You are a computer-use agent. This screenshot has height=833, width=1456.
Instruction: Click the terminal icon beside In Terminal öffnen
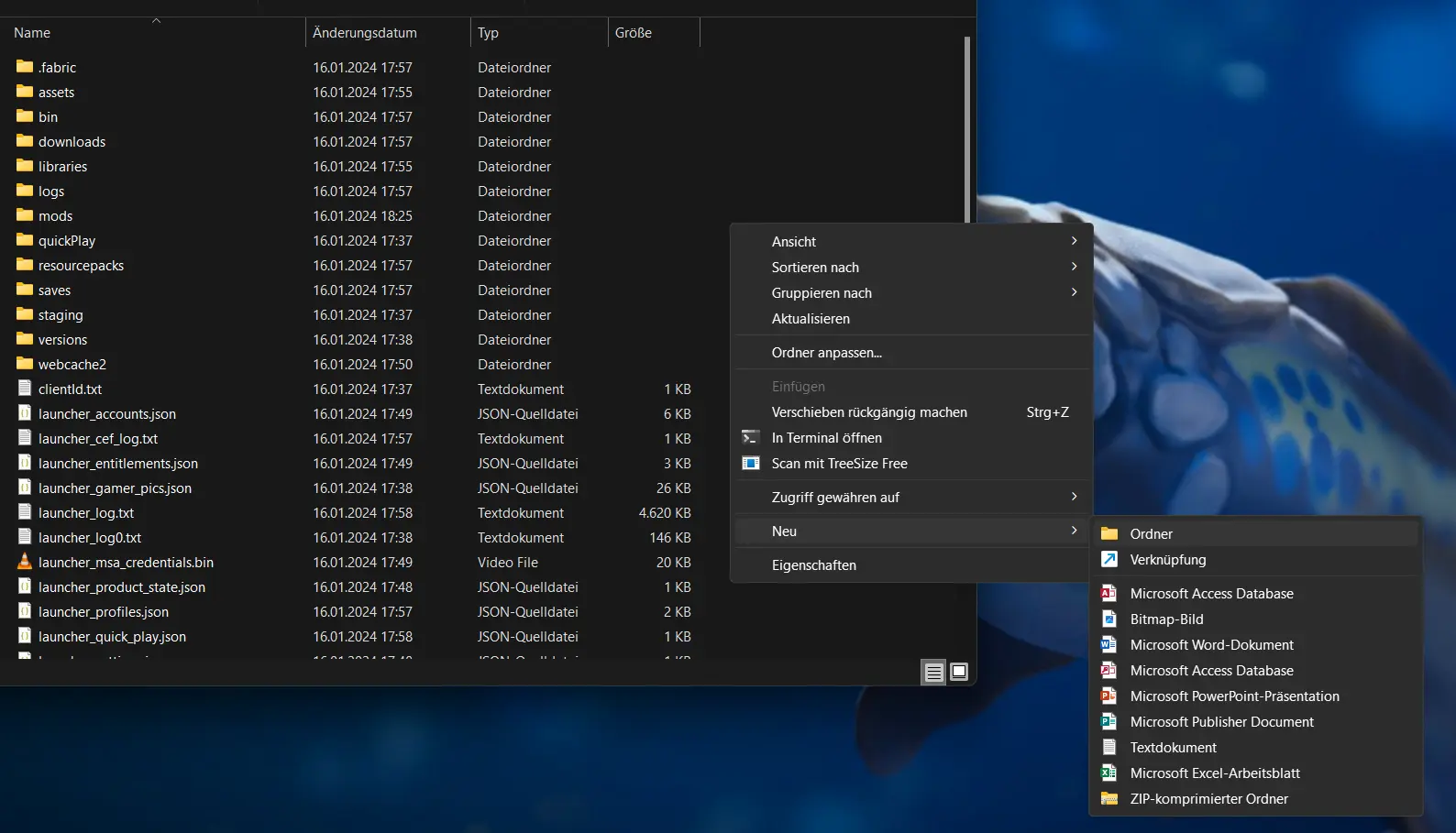(x=750, y=438)
